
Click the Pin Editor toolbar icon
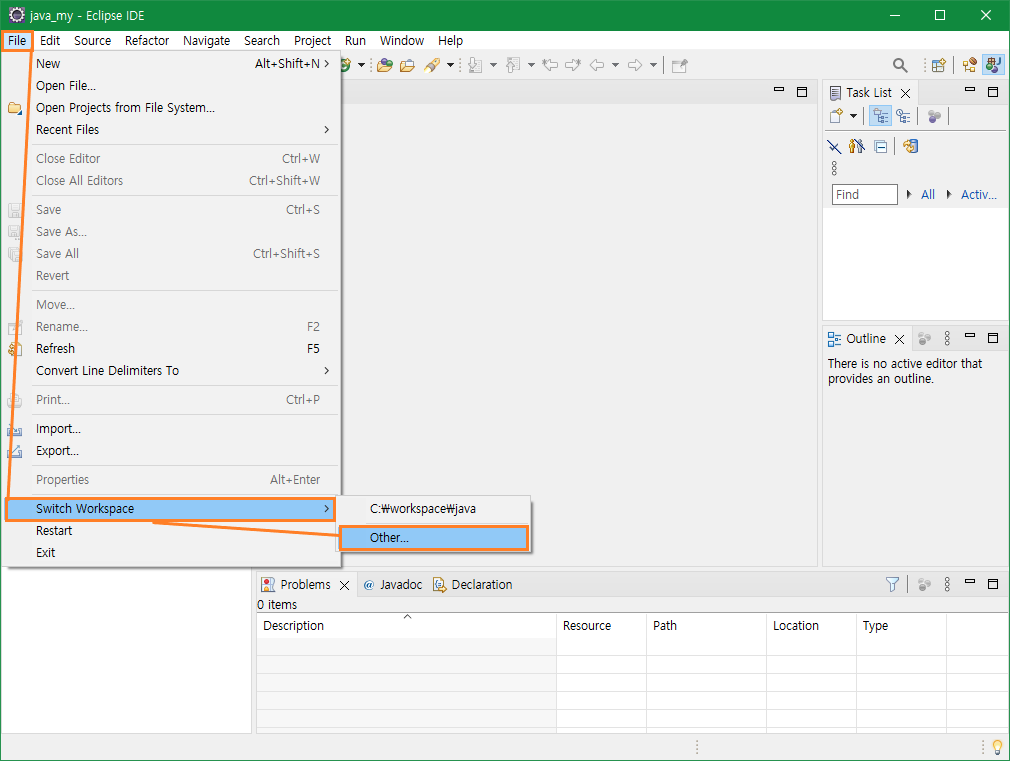pos(680,65)
